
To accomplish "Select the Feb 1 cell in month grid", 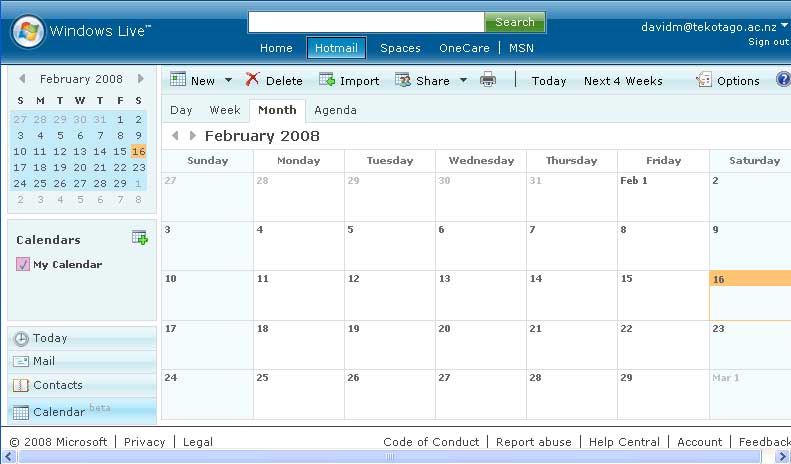I will coord(663,197).
